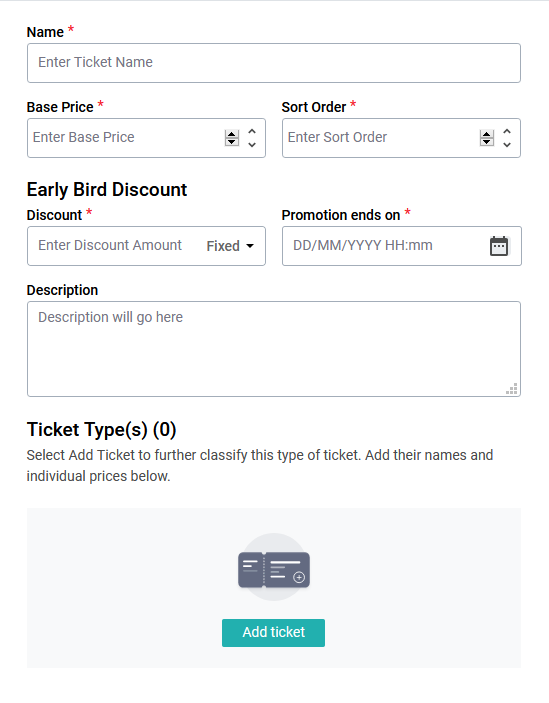Click the Name field label
This screenshot has width=549, height=703.
45,32
